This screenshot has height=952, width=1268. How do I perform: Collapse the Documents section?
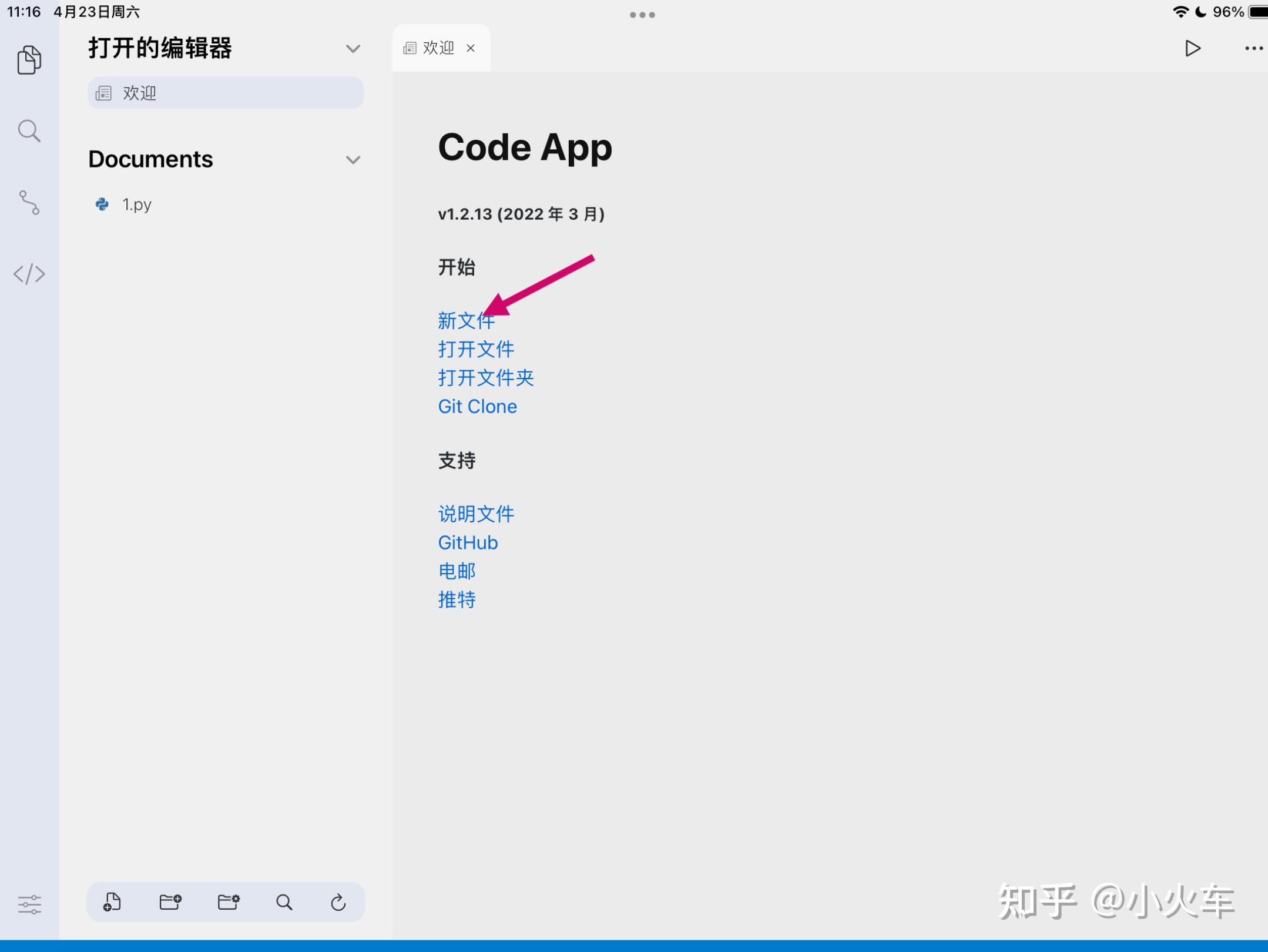click(352, 159)
